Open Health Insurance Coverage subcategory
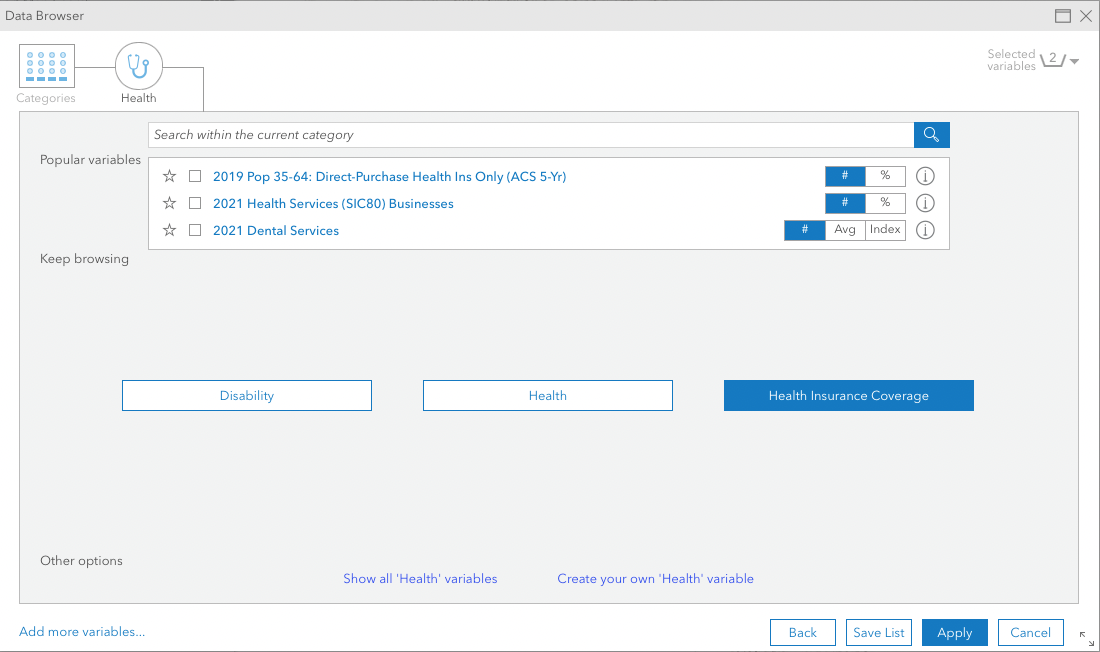This screenshot has width=1100, height=652. 849,395
